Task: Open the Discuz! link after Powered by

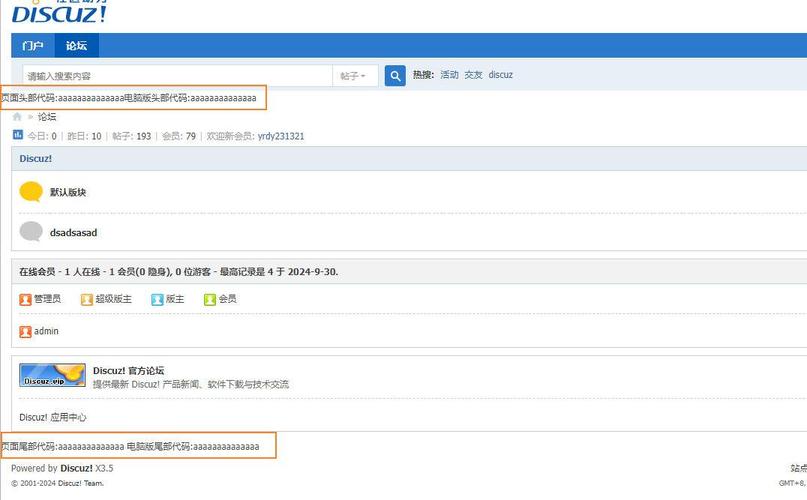Action: pos(76,469)
